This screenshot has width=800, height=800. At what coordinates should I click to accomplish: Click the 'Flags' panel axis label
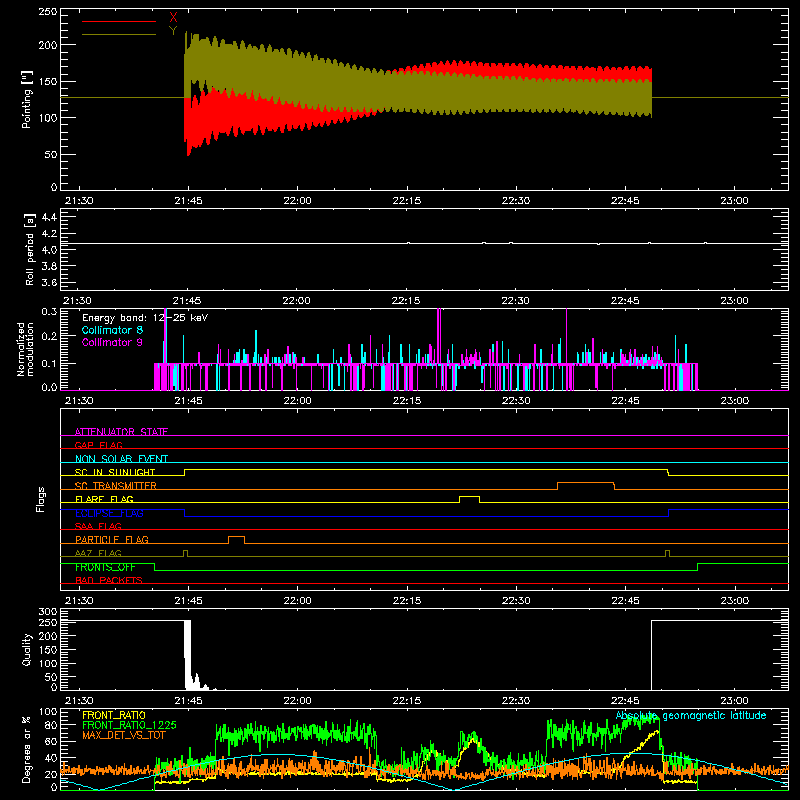click(41, 499)
